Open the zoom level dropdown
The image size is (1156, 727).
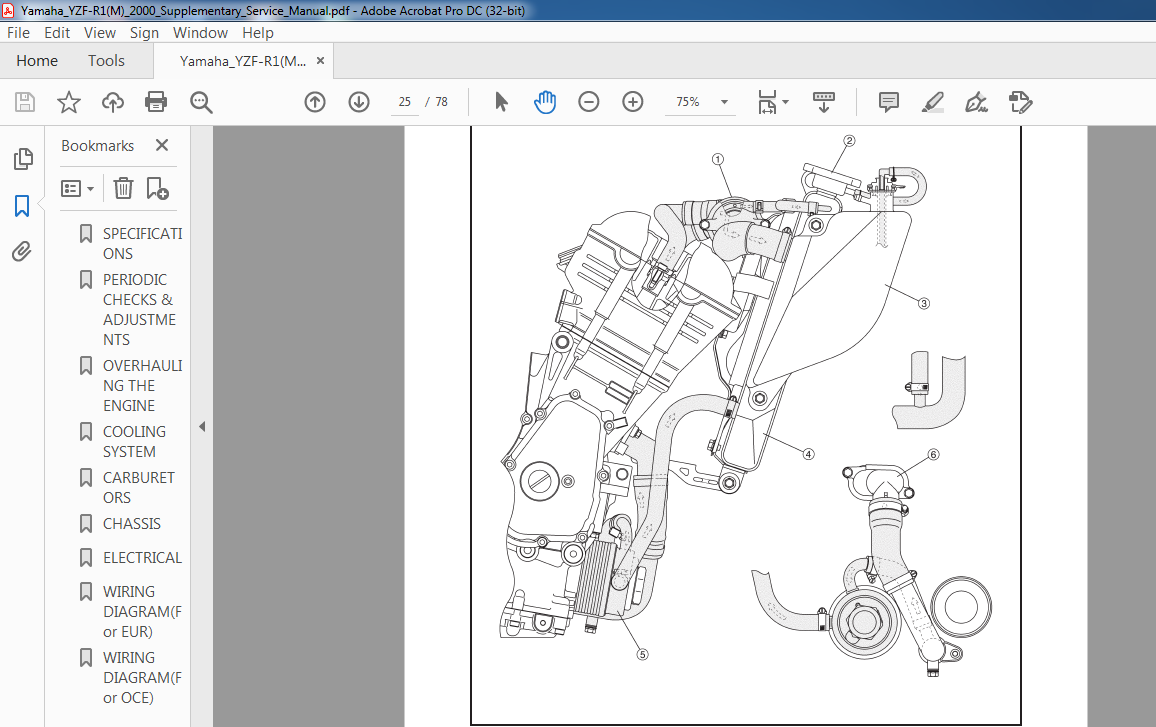(725, 102)
